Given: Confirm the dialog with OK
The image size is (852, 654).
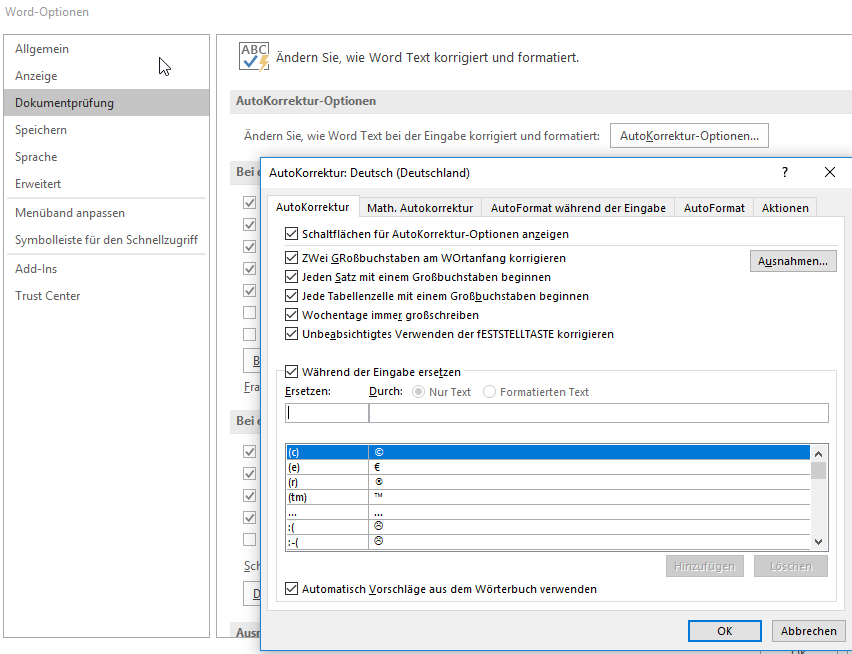Looking at the screenshot, I should 724,631.
